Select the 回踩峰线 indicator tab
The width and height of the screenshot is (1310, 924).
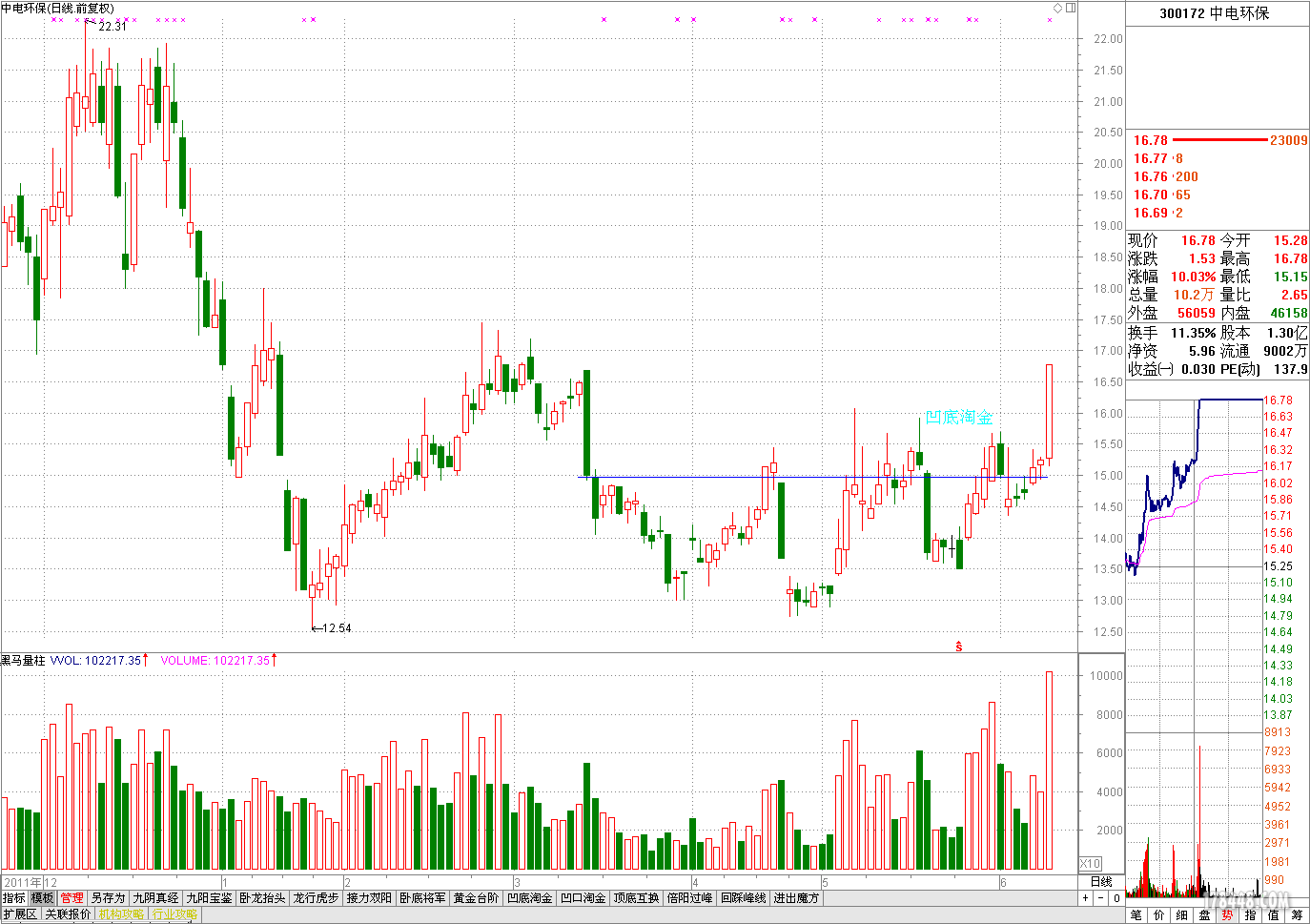click(x=743, y=898)
